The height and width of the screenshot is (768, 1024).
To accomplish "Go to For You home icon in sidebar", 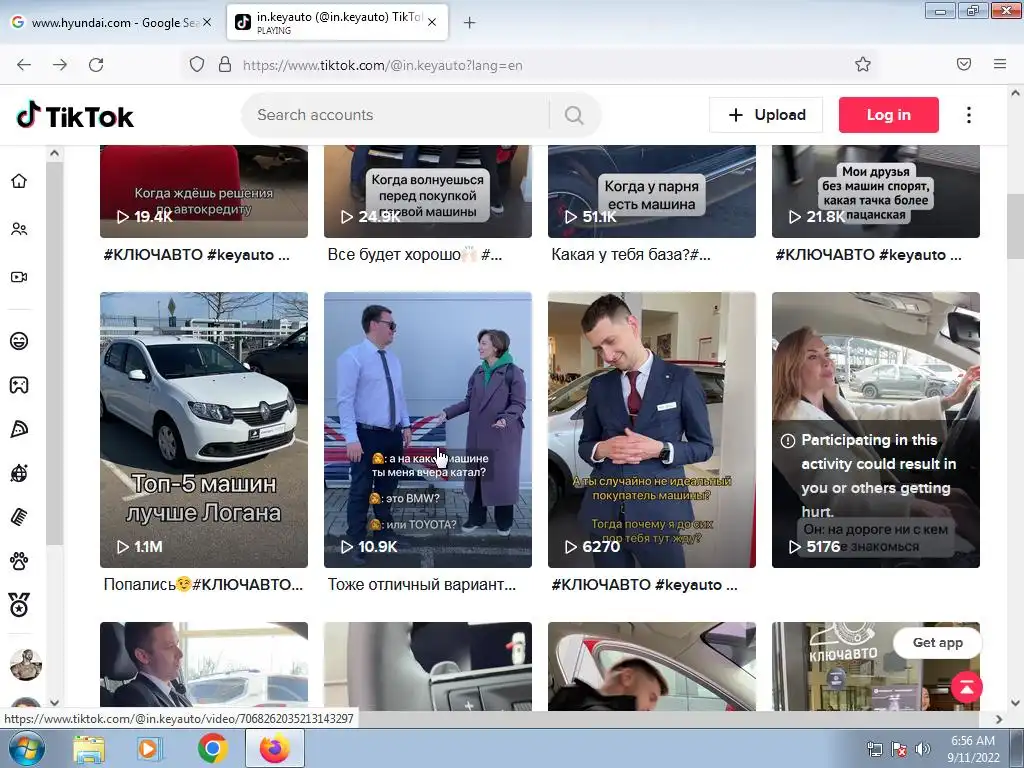I will (x=19, y=181).
